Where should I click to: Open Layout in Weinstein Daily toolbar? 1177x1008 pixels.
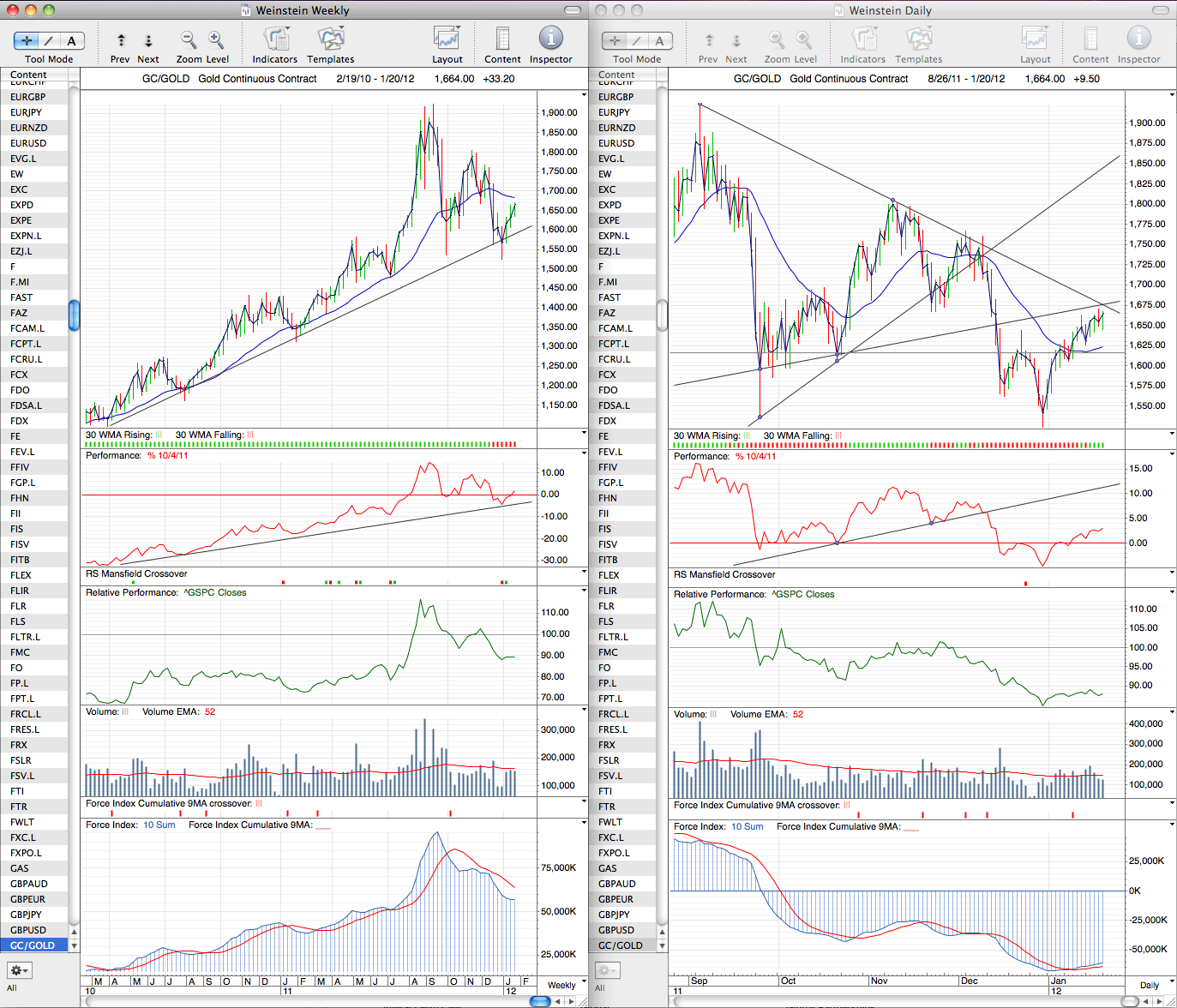coord(1035,39)
